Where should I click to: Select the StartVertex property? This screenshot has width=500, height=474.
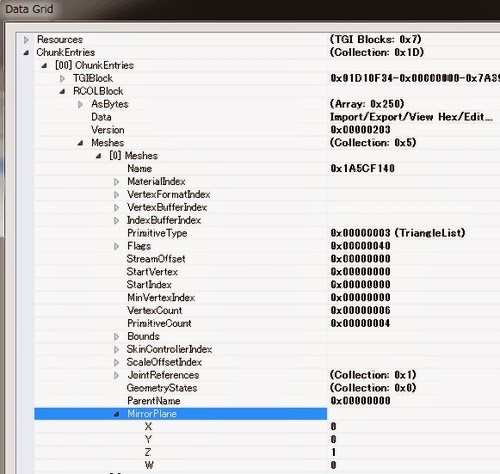click(x=152, y=272)
